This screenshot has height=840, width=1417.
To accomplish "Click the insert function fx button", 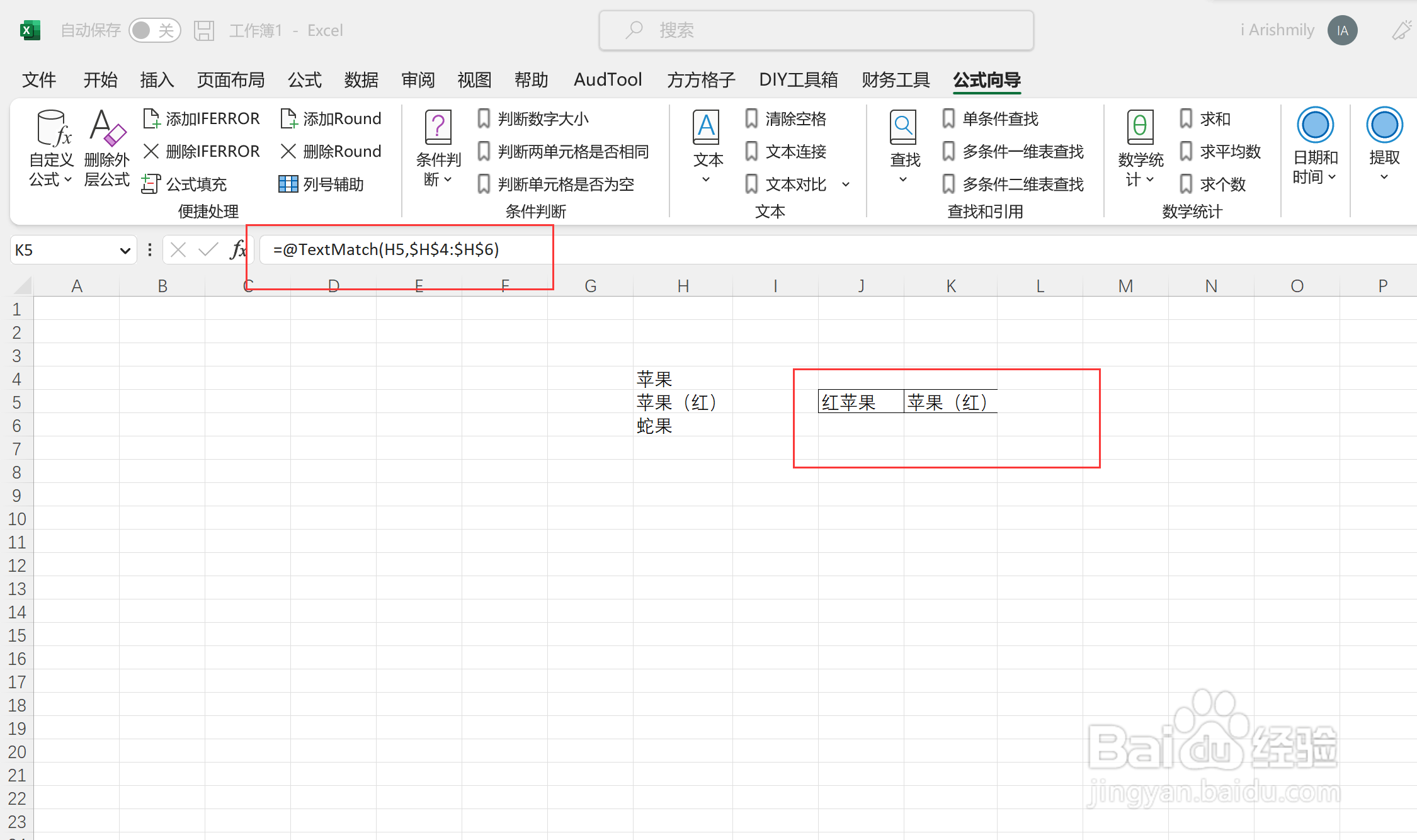I will 238,250.
